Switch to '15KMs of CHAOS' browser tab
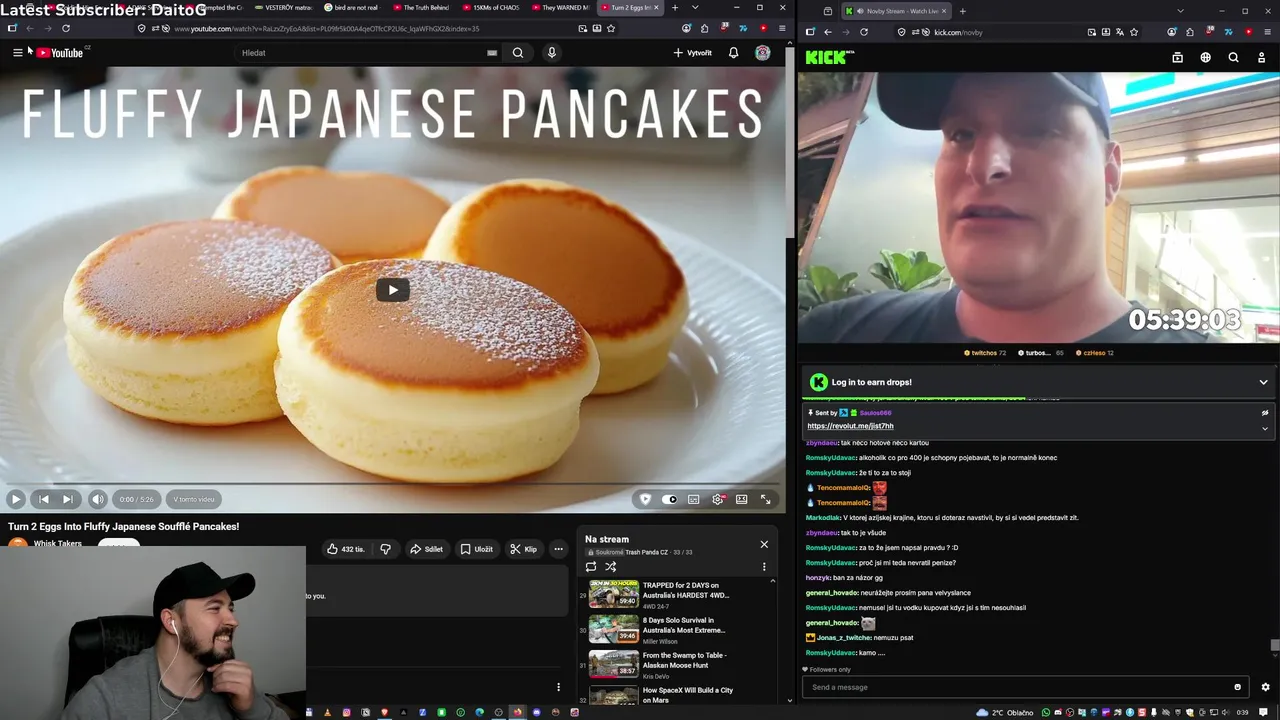 pyautogui.click(x=493, y=8)
